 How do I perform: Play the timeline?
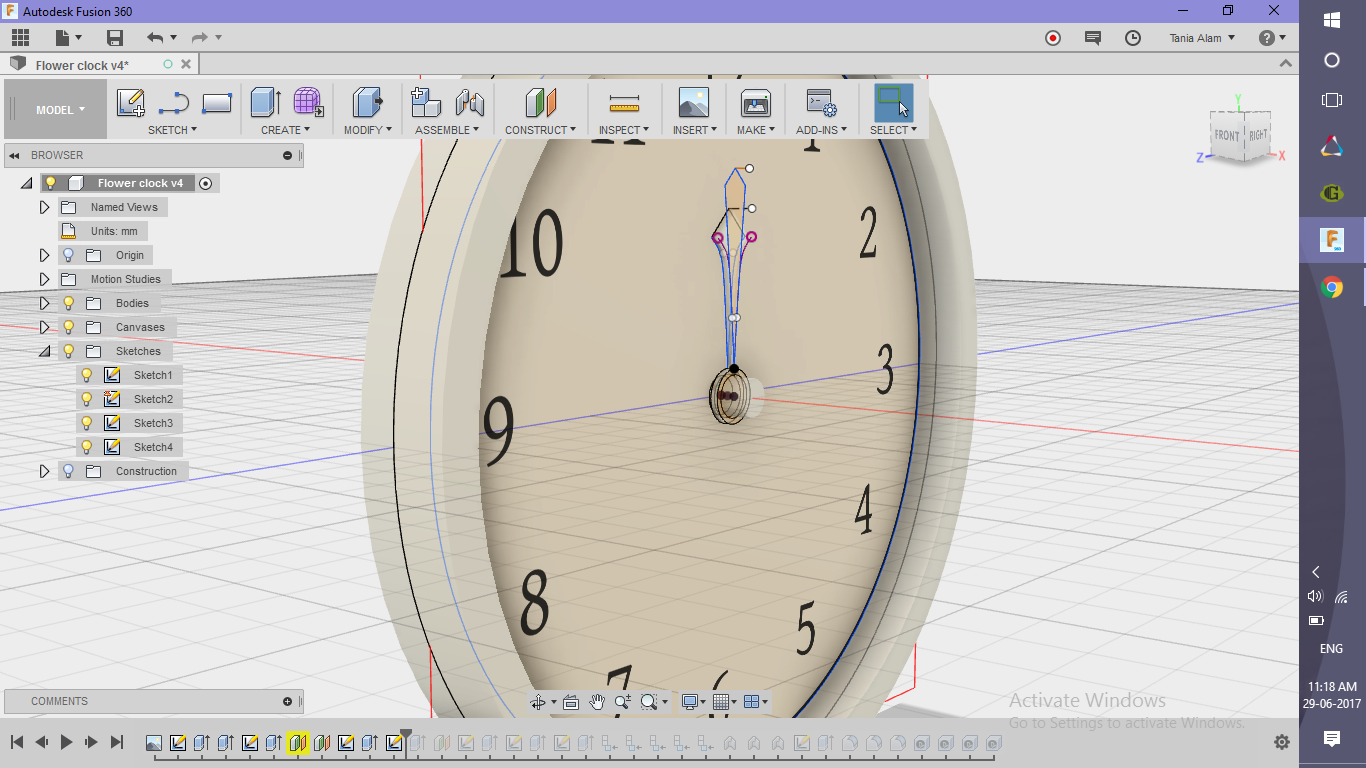click(67, 742)
